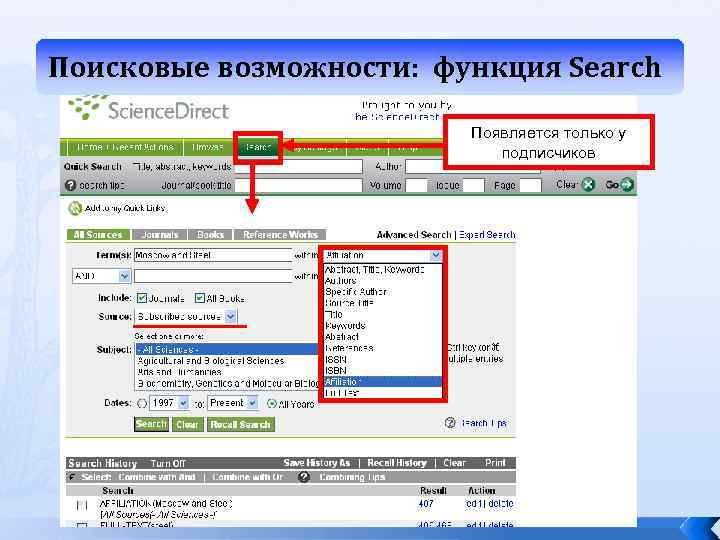This screenshot has width=720, height=540.
Task: Switch to the Journals tab
Action: pos(159,235)
